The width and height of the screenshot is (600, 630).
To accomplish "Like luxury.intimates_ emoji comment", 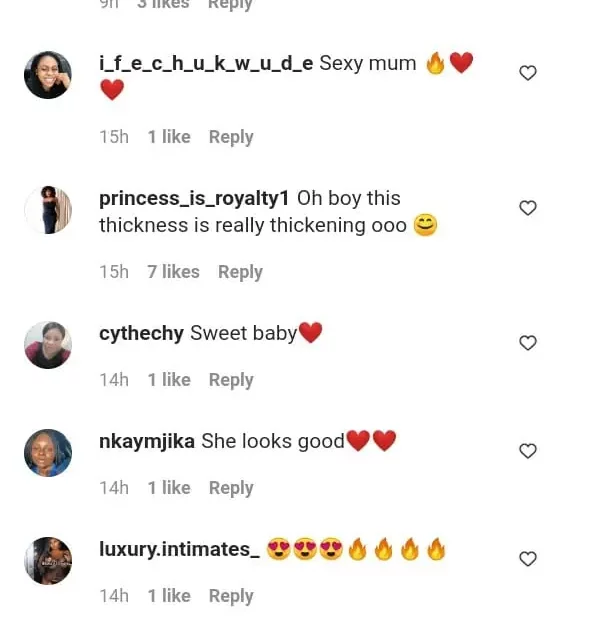I will coord(528,559).
